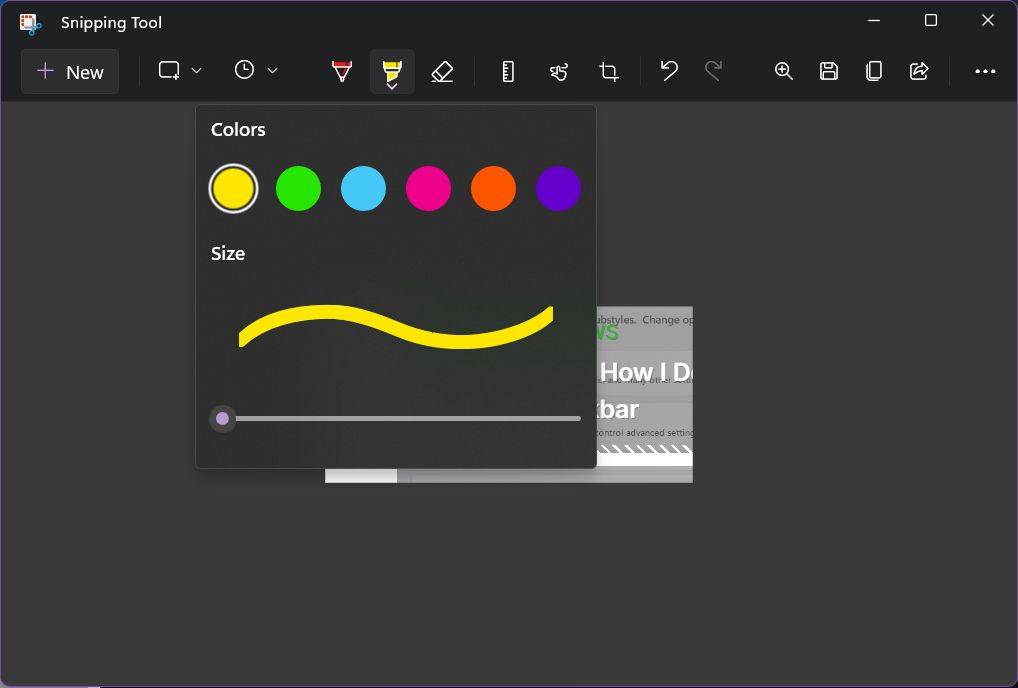Share the snip
Screen dimensions: 1018x688
point(919,71)
